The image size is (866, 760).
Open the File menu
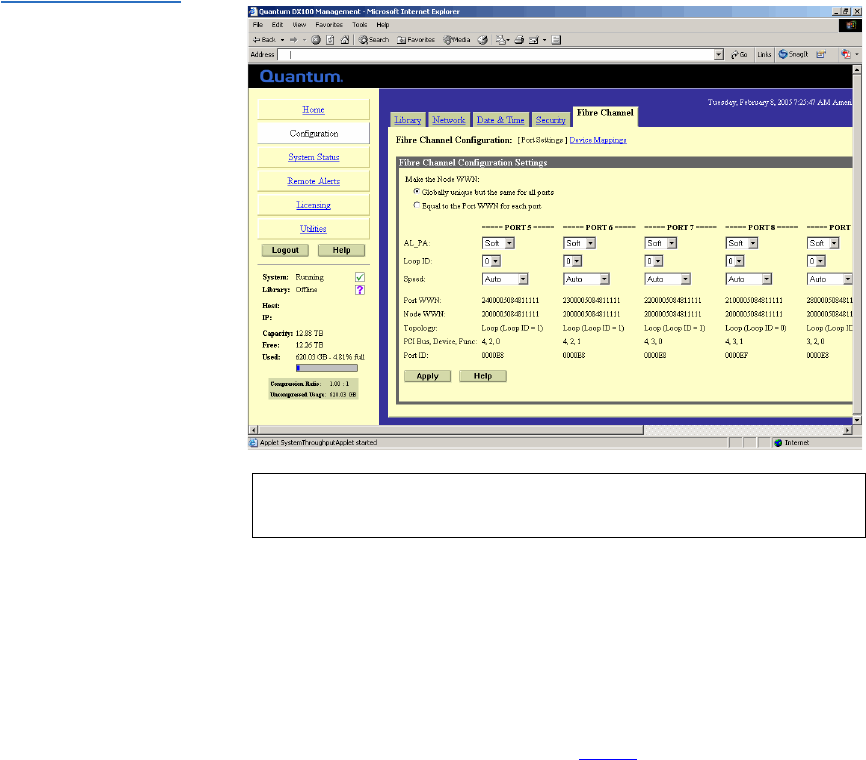258,25
